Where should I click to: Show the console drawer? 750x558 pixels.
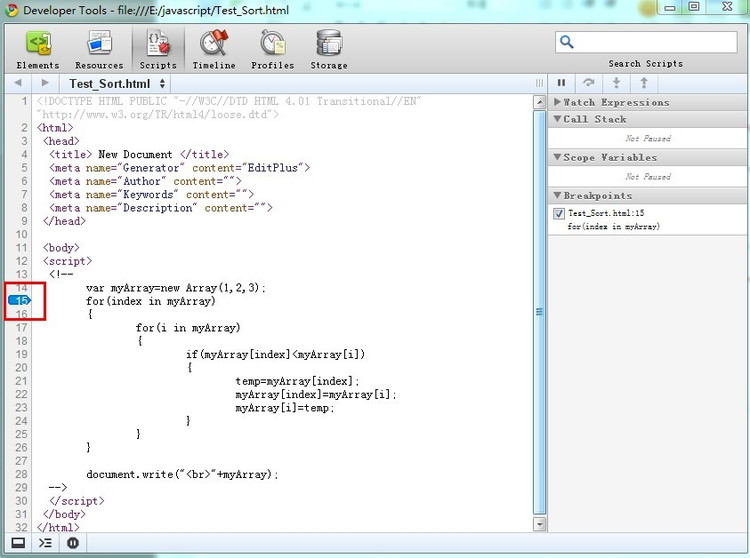tap(45, 543)
